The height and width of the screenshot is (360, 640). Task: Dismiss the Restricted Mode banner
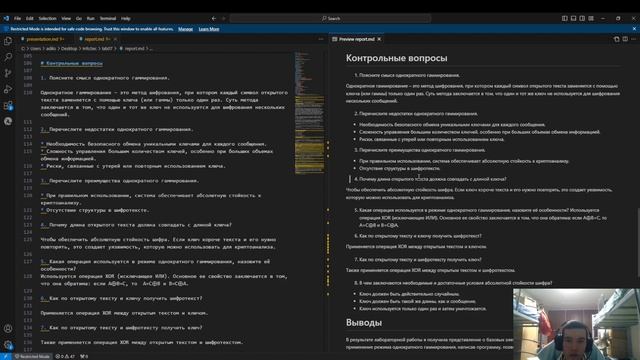point(634,29)
